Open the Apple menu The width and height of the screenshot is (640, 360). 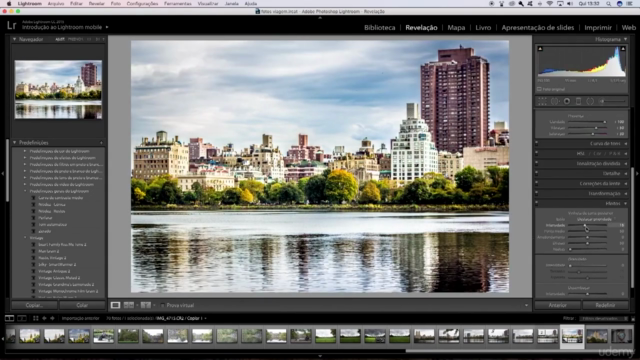(9, 4)
